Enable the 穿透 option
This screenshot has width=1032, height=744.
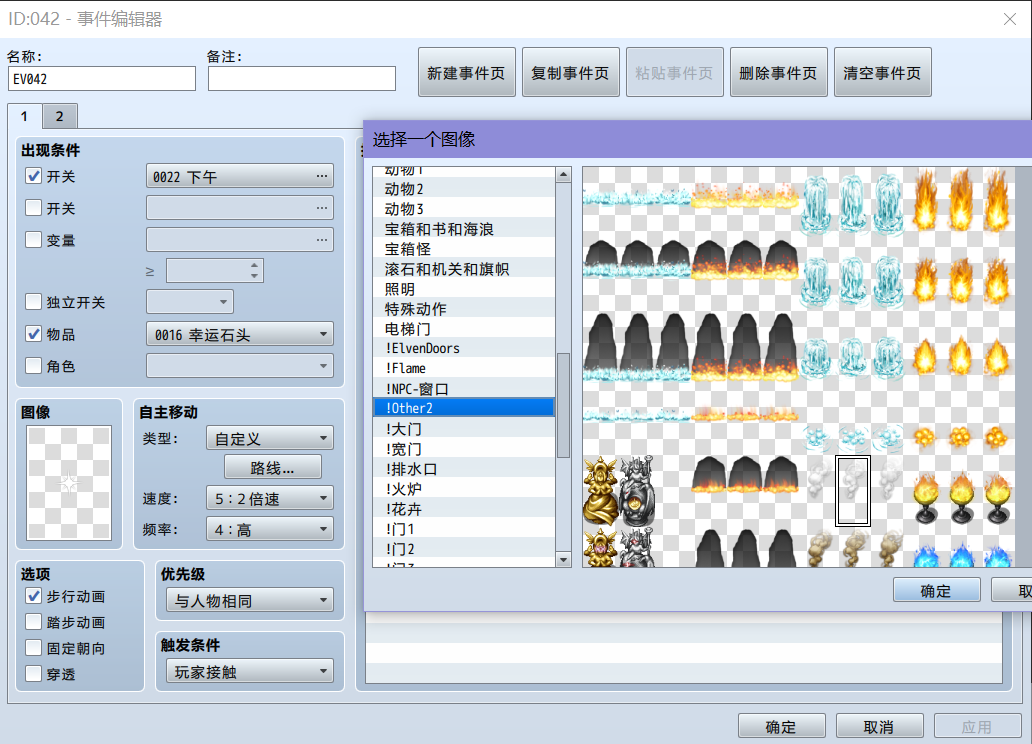point(33,674)
